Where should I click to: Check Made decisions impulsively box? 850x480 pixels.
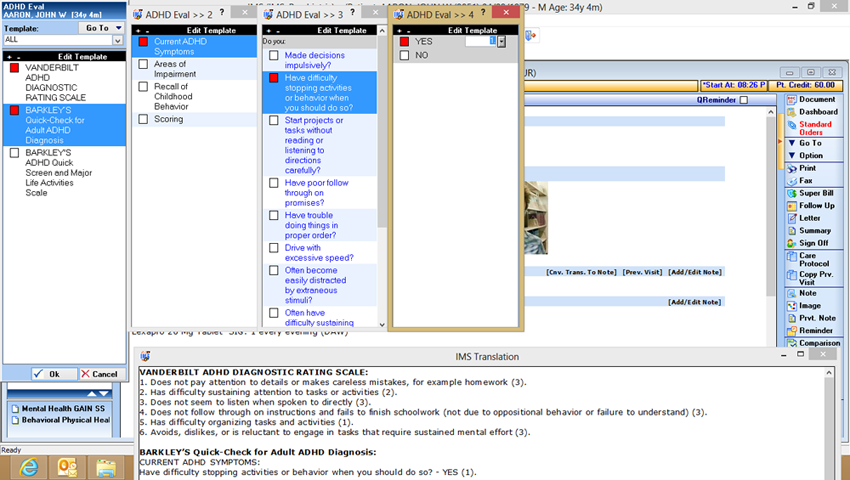pos(274,55)
